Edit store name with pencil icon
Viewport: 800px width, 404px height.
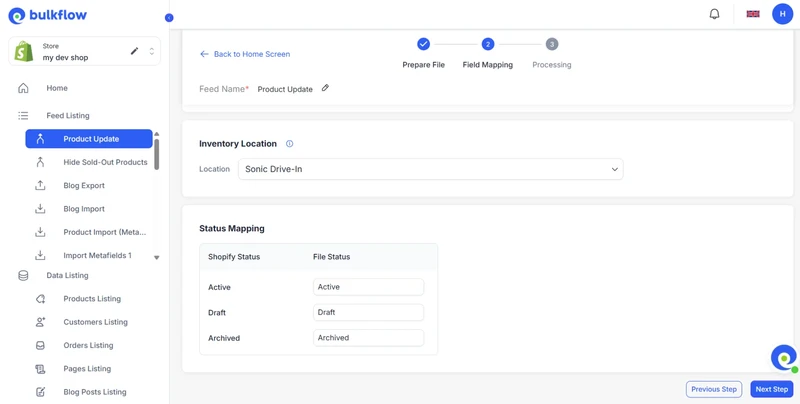click(135, 51)
